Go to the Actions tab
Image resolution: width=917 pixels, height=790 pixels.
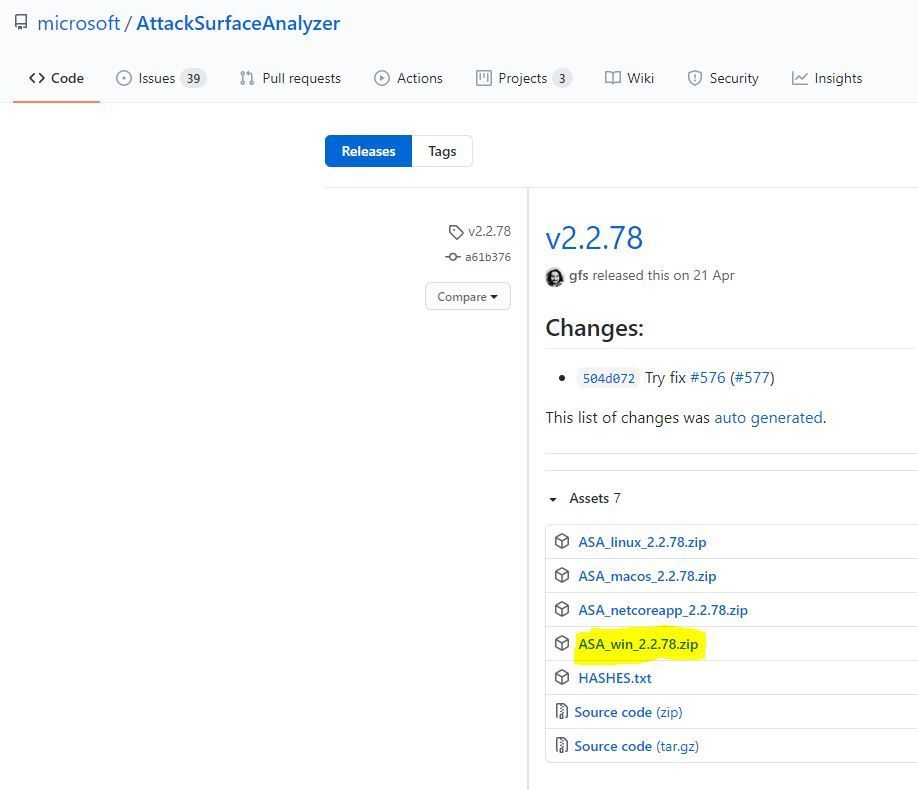click(408, 78)
